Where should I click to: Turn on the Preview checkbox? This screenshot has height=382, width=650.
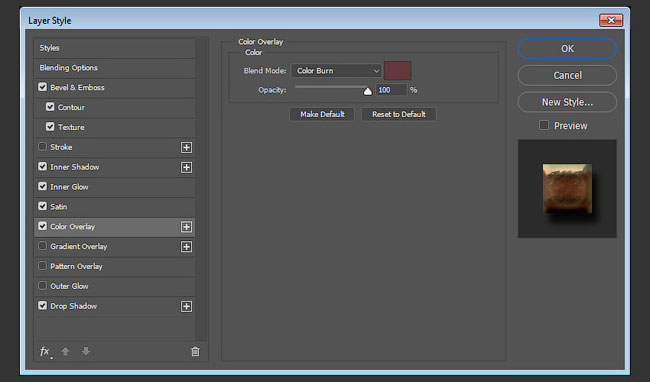coord(544,125)
